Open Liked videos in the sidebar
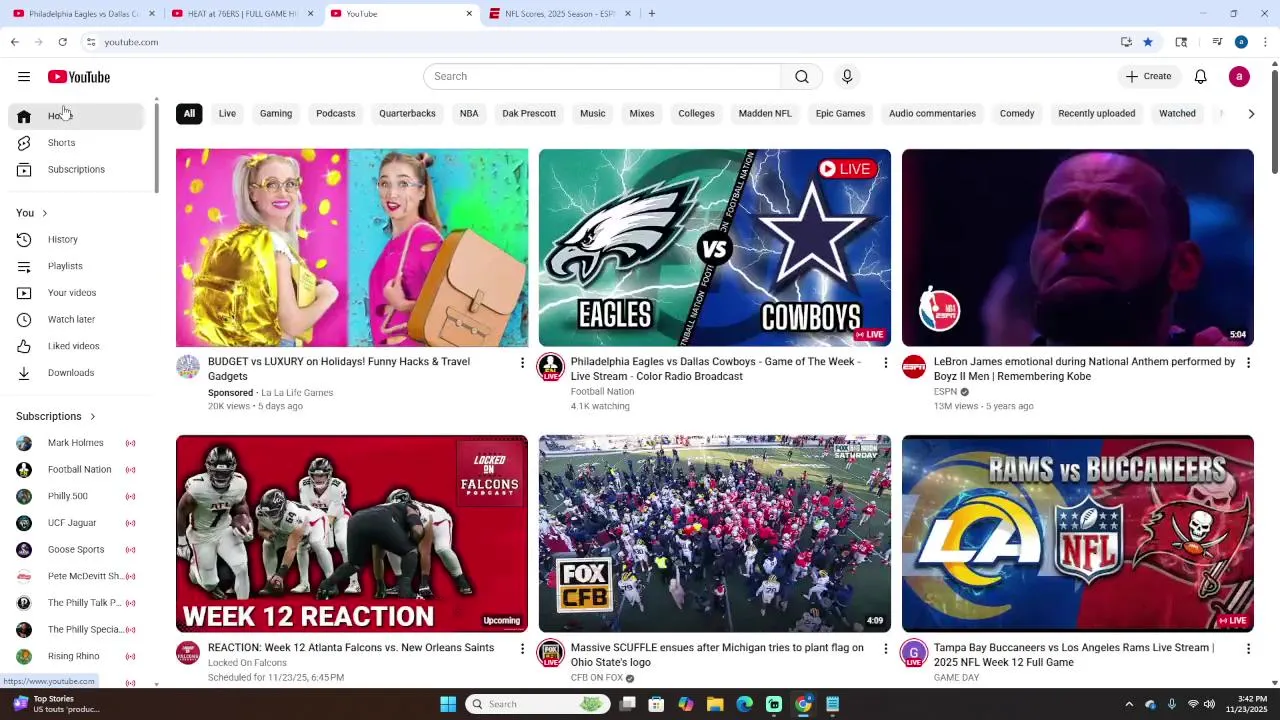 click(76, 346)
